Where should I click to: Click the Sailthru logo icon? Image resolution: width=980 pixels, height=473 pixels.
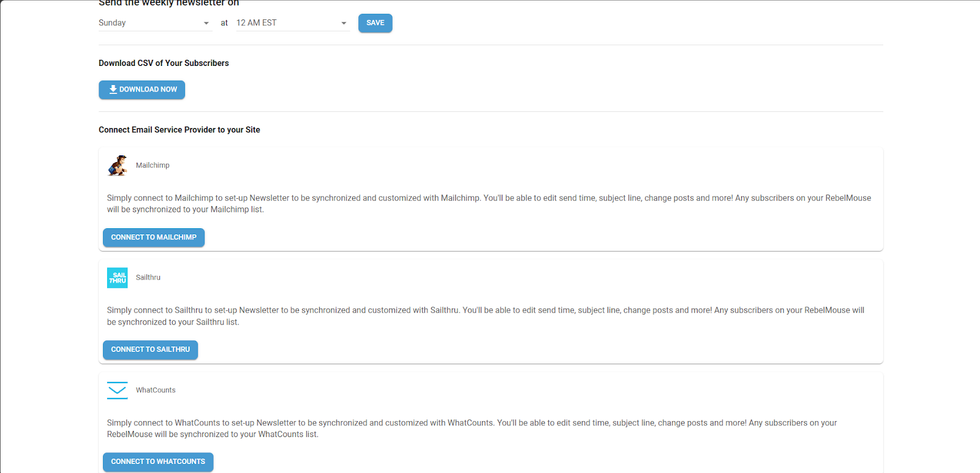click(x=118, y=277)
